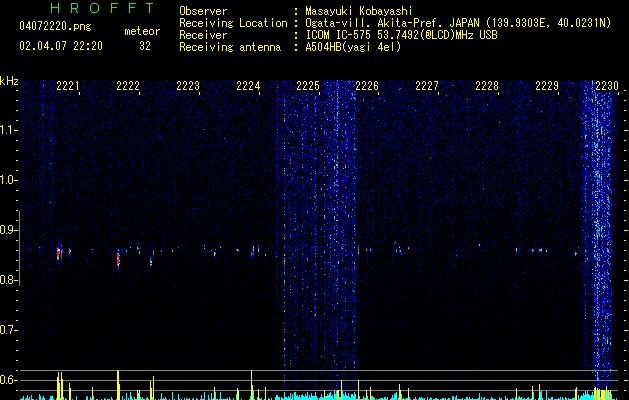Click the kHz axis unit label
This screenshot has height=400, width=629.
click(x=9, y=81)
